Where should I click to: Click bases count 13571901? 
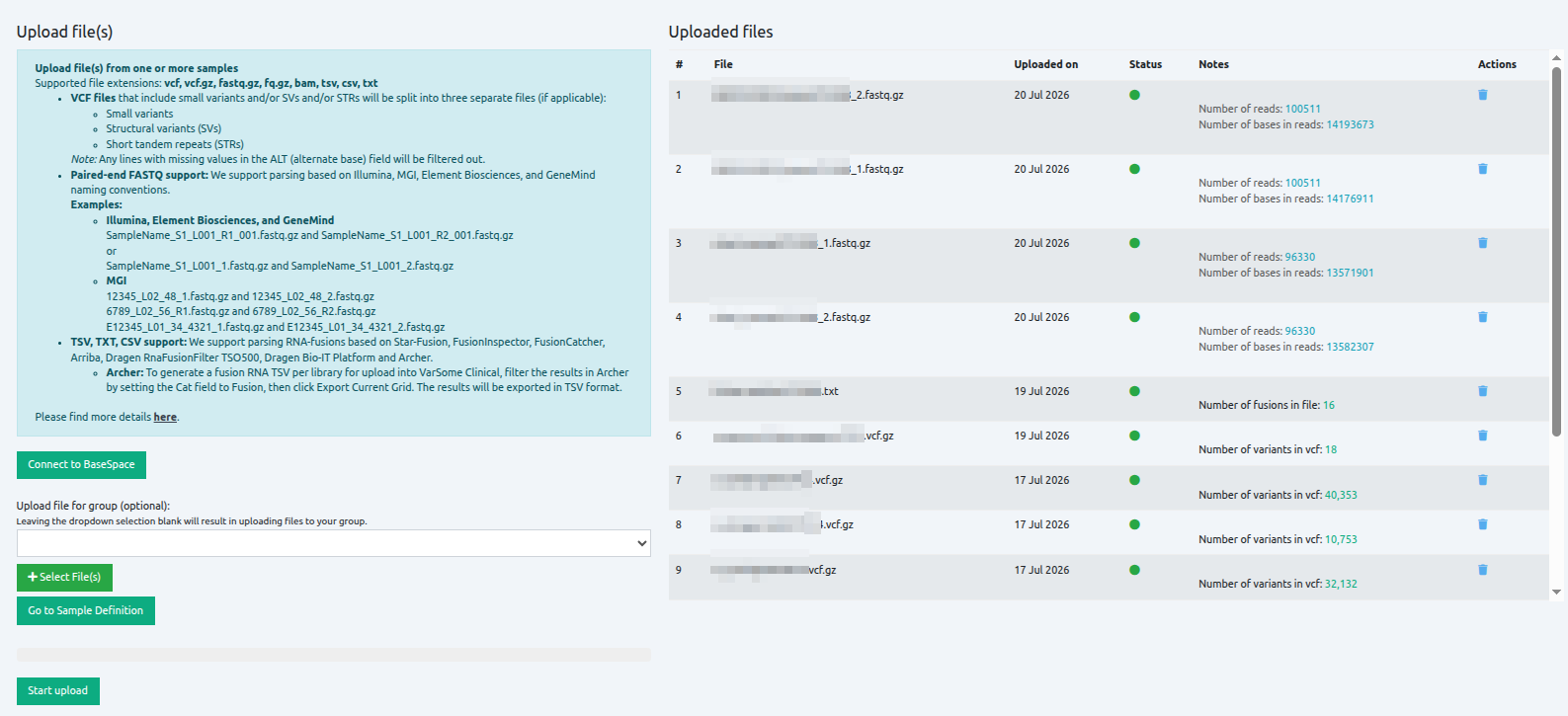click(1350, 274)
